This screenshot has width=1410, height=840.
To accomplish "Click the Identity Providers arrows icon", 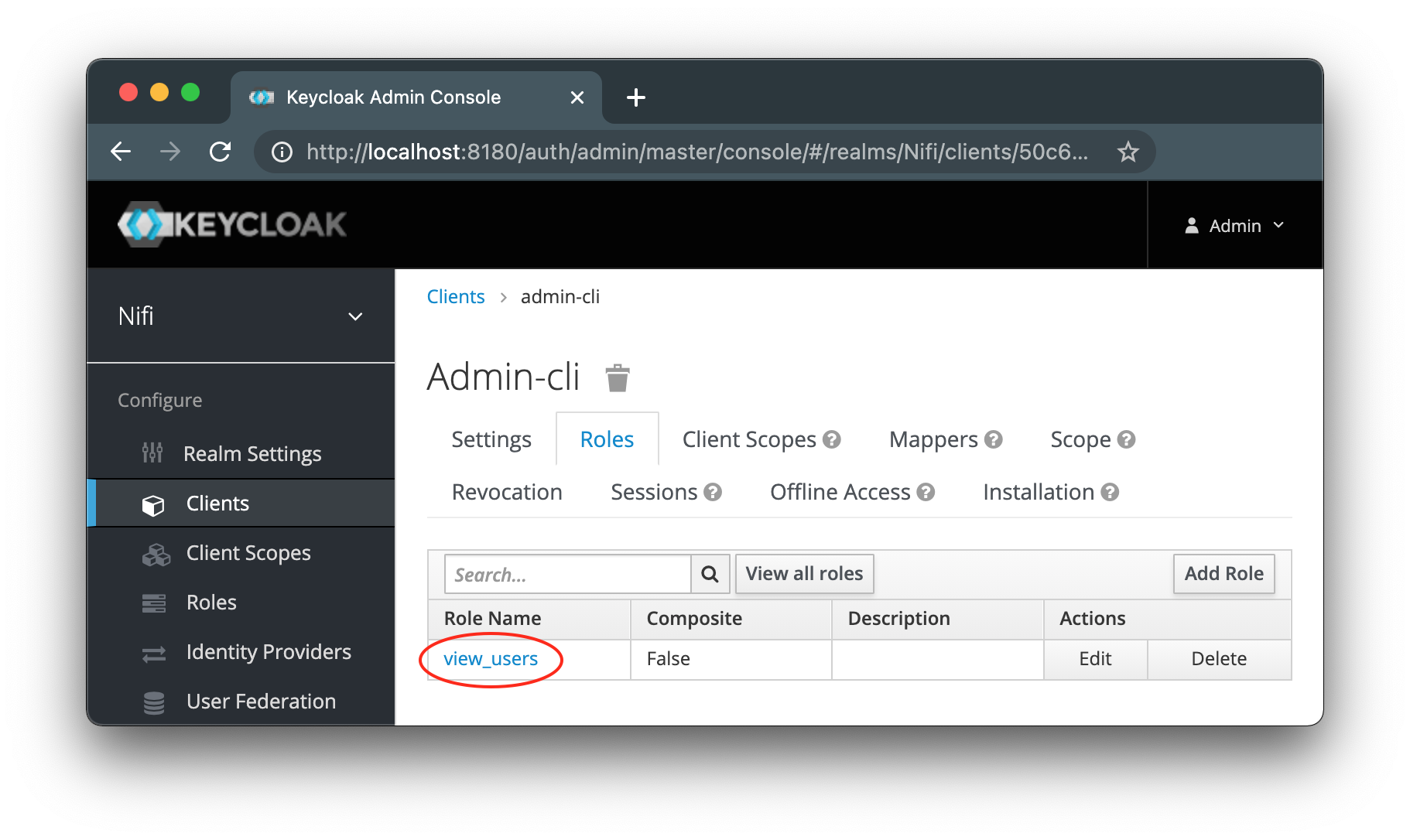I will [154, 654].
